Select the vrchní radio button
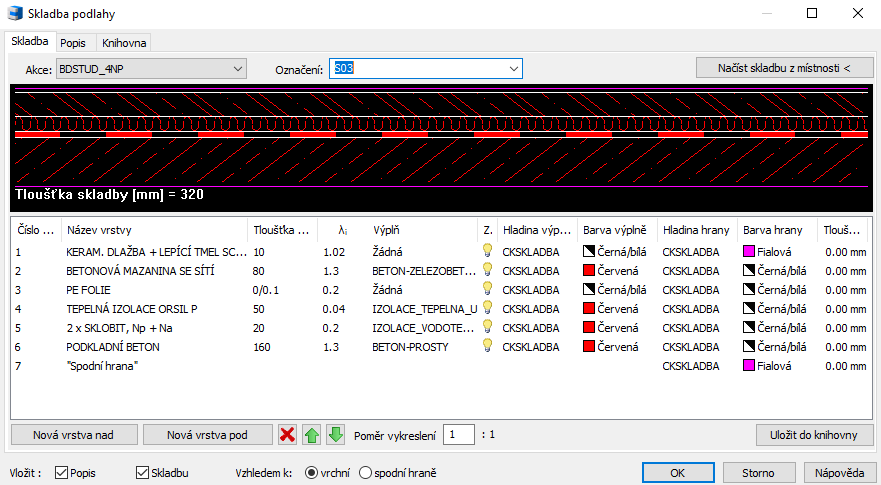This screenshot has width=881, height=485. click(x=310, y=472)
